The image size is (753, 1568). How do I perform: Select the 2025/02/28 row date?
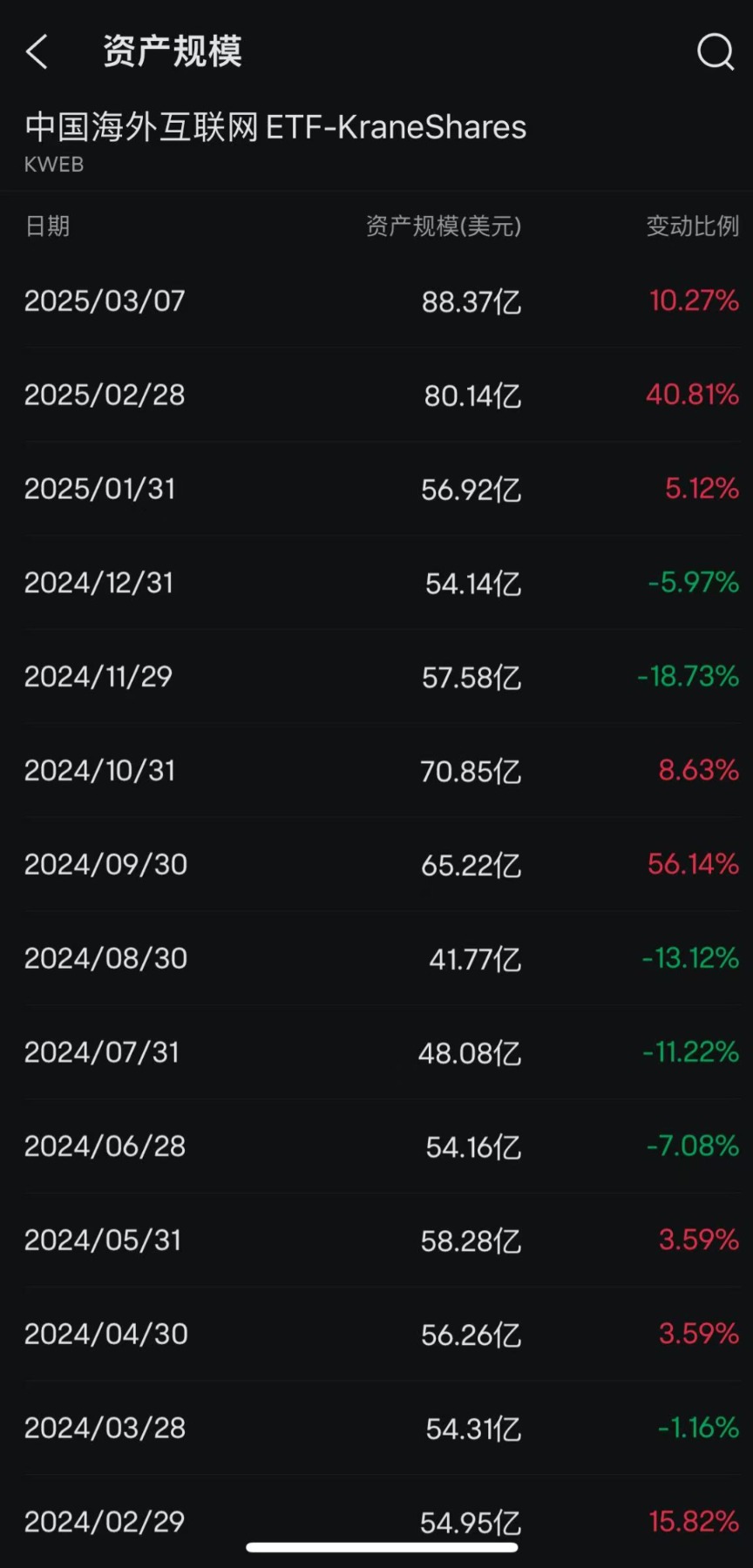pyautogui.click(x=105, y=395)
